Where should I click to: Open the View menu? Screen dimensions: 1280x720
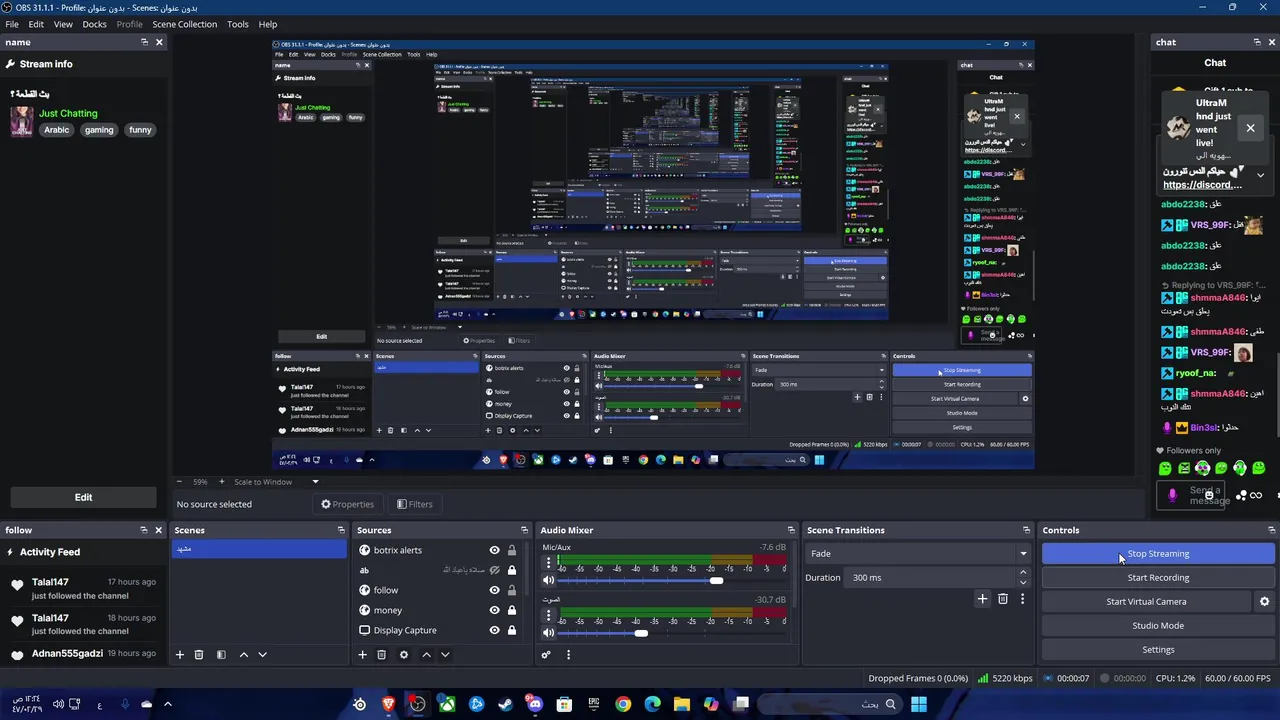tap(63, 24)
